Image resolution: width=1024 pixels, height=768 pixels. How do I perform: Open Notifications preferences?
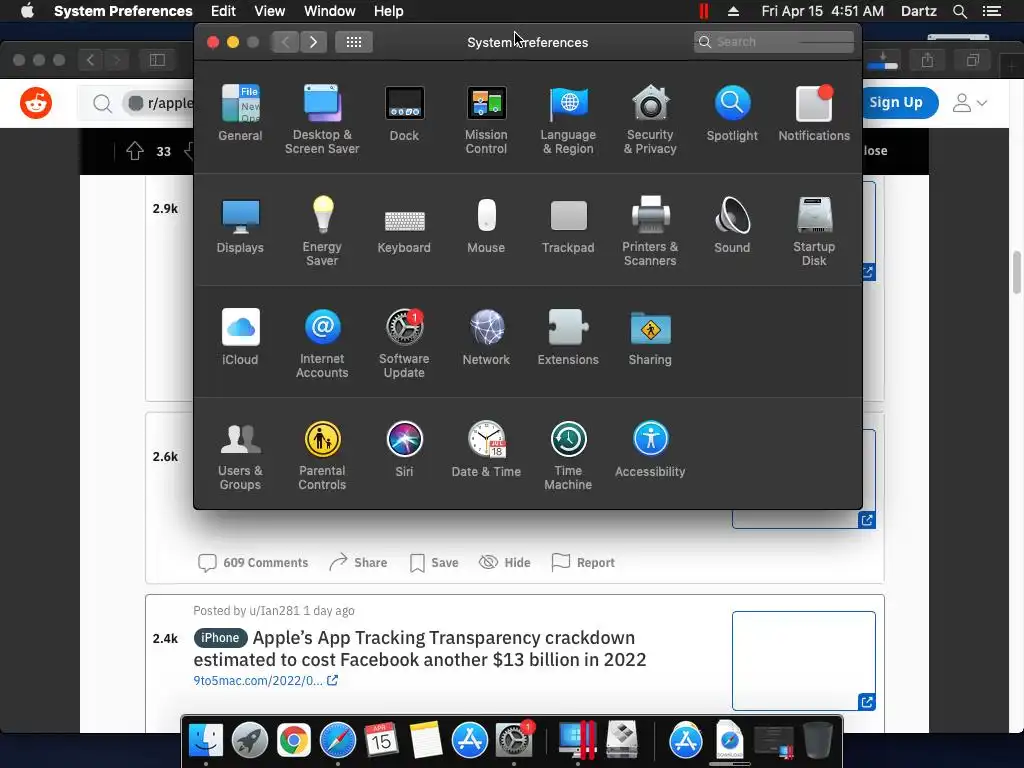814,113
